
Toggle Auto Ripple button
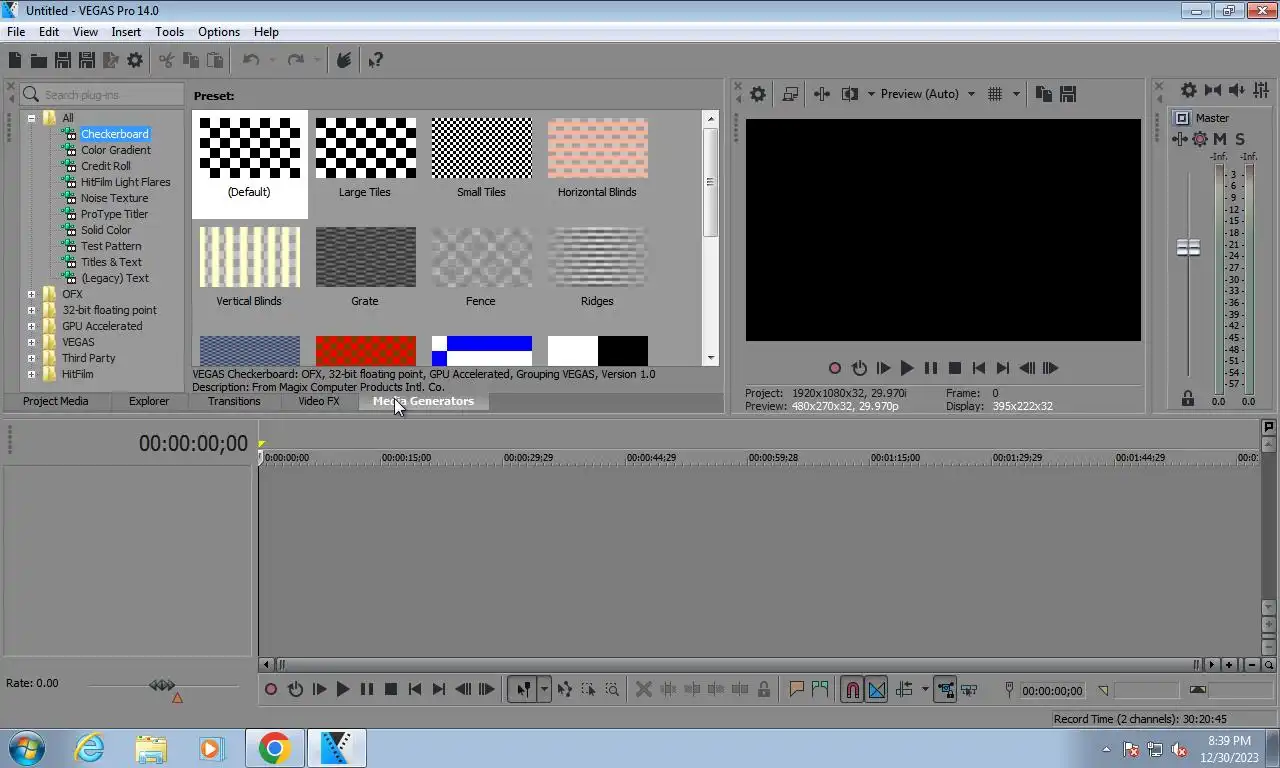point(904,690)
